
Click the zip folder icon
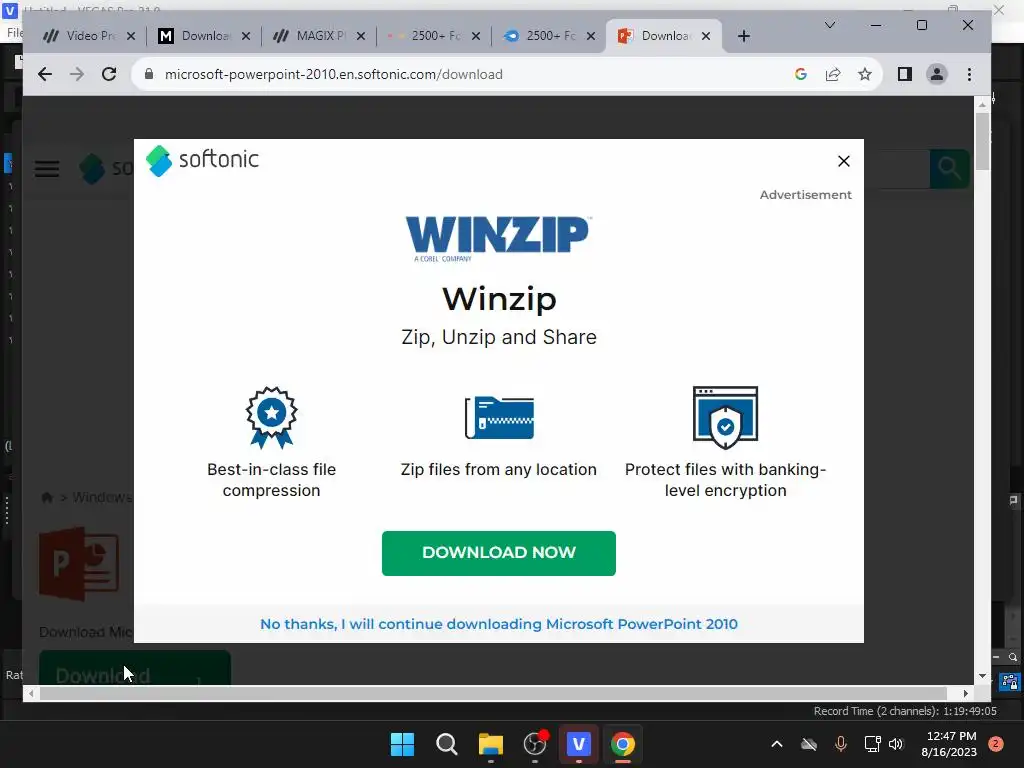coord(499,417)
